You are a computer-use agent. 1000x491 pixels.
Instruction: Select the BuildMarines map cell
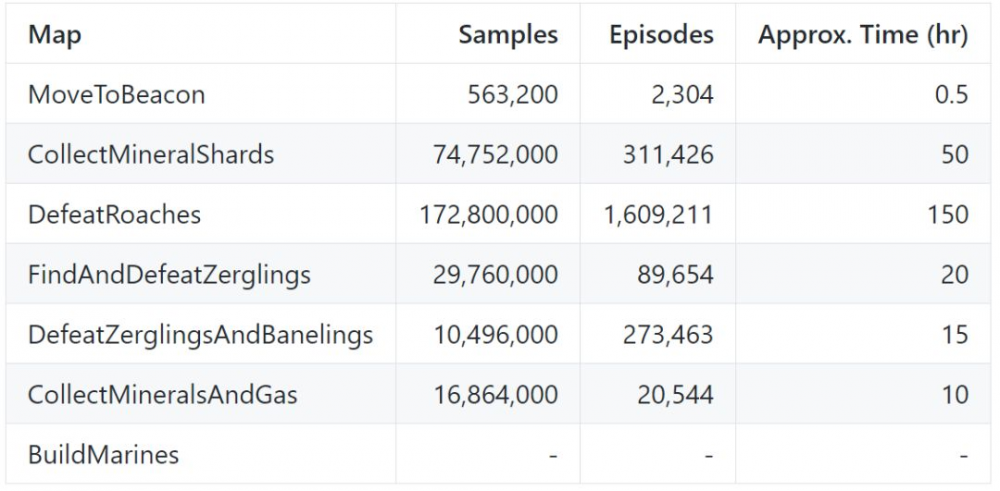tap(103, 455)
